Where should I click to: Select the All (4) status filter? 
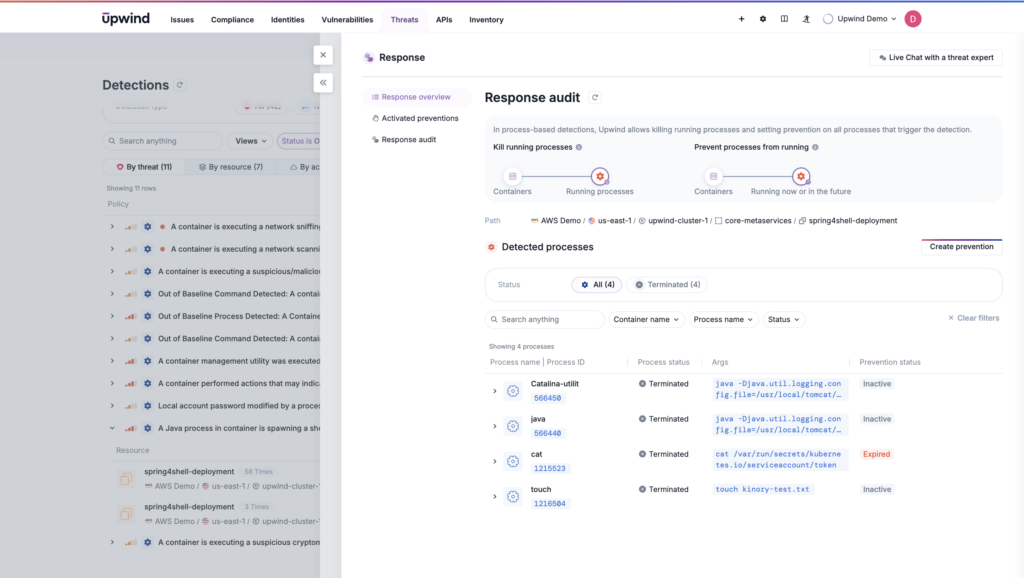(597, 285)
